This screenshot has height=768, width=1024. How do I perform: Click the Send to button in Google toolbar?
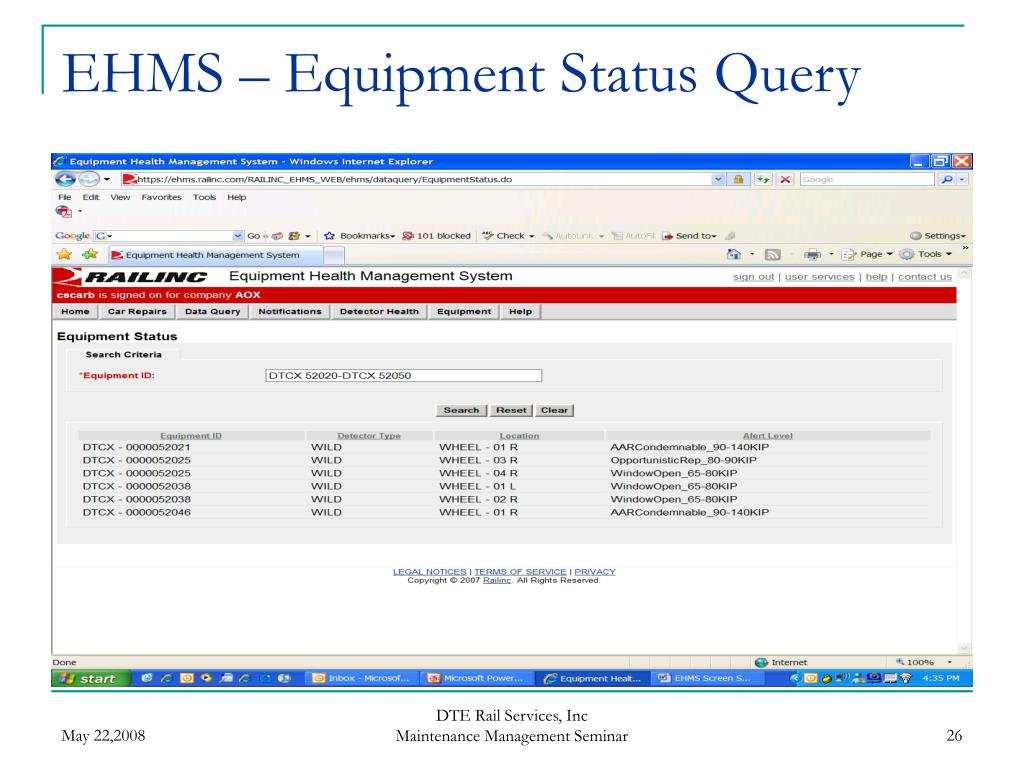[x=689, y=236]
